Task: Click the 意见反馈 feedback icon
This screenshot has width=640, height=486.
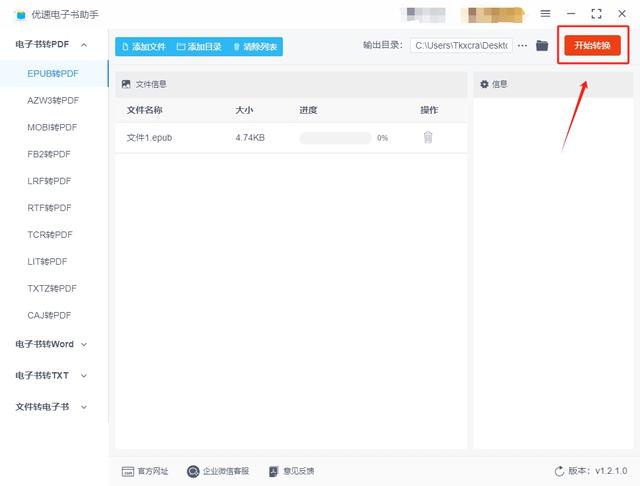Action: [x=273, y=471]
